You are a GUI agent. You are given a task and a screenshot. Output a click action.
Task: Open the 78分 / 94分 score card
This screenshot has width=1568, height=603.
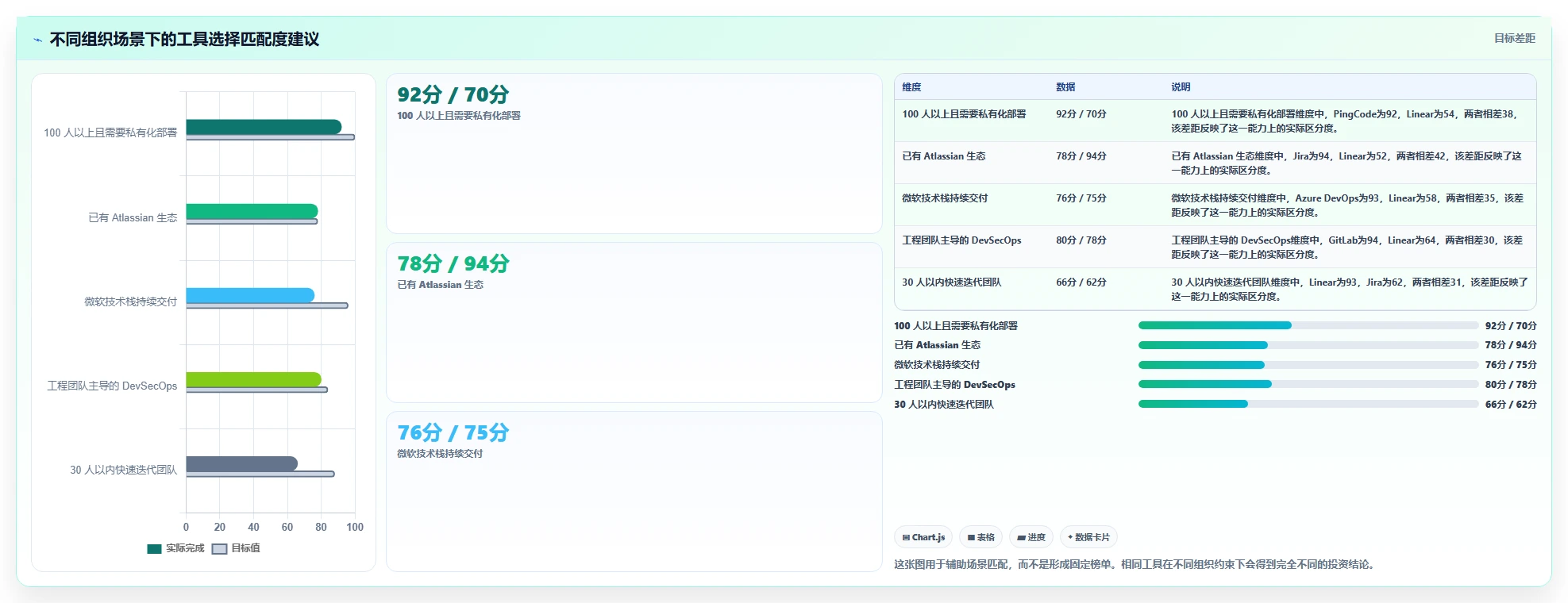634,323
